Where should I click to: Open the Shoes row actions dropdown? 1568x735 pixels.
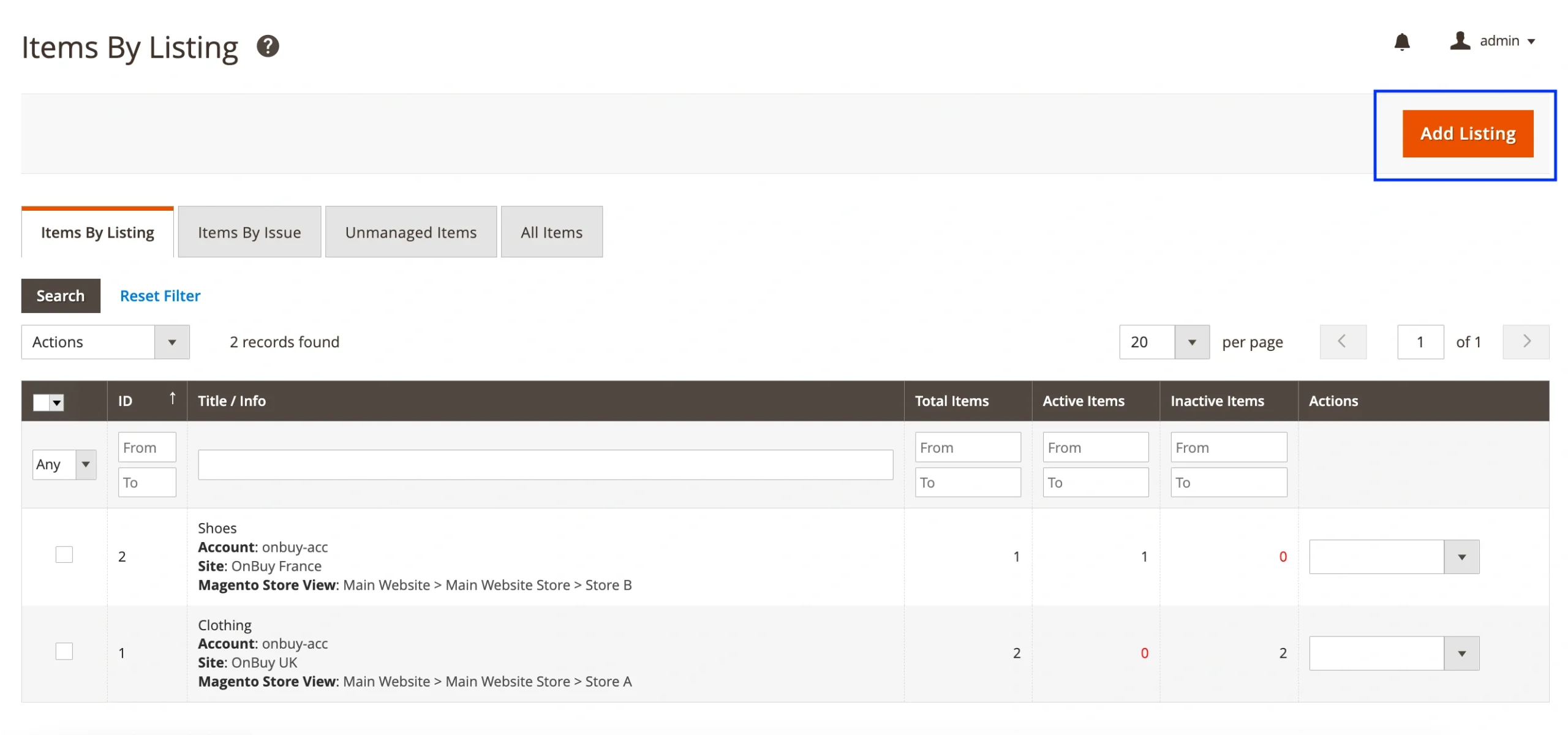[x=1393, y=557]
